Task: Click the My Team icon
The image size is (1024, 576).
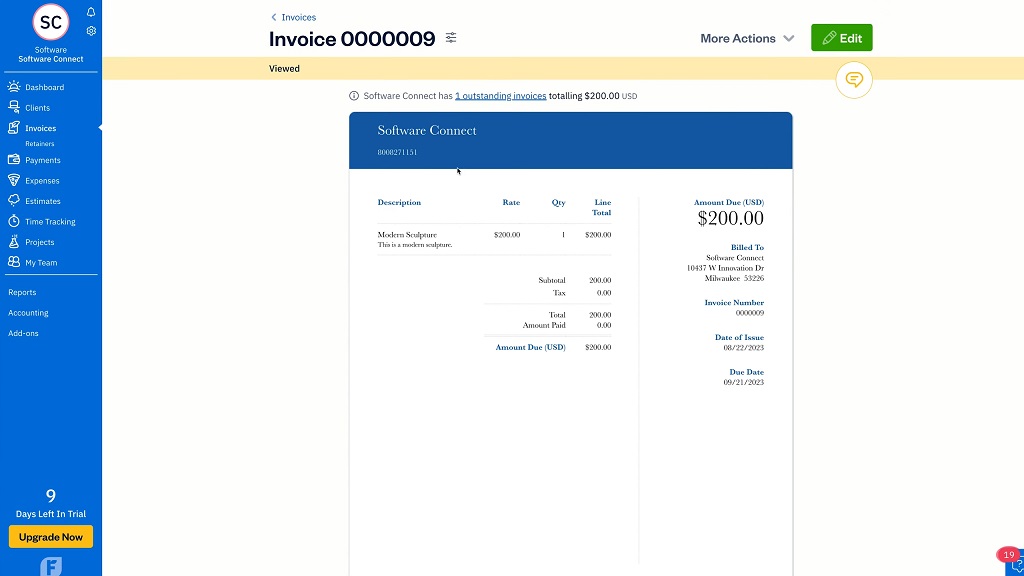Action: pos(14,262)
